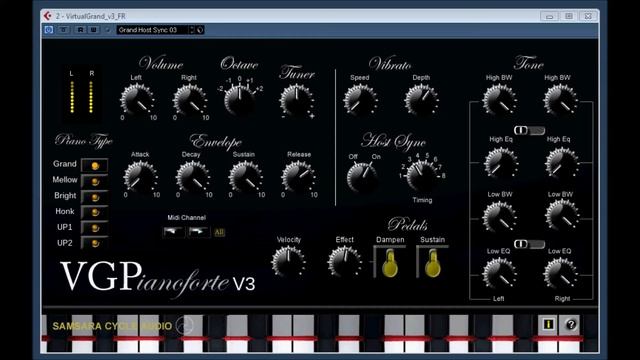
Task: Click the Write automation W button
Action: click(93, 30)
